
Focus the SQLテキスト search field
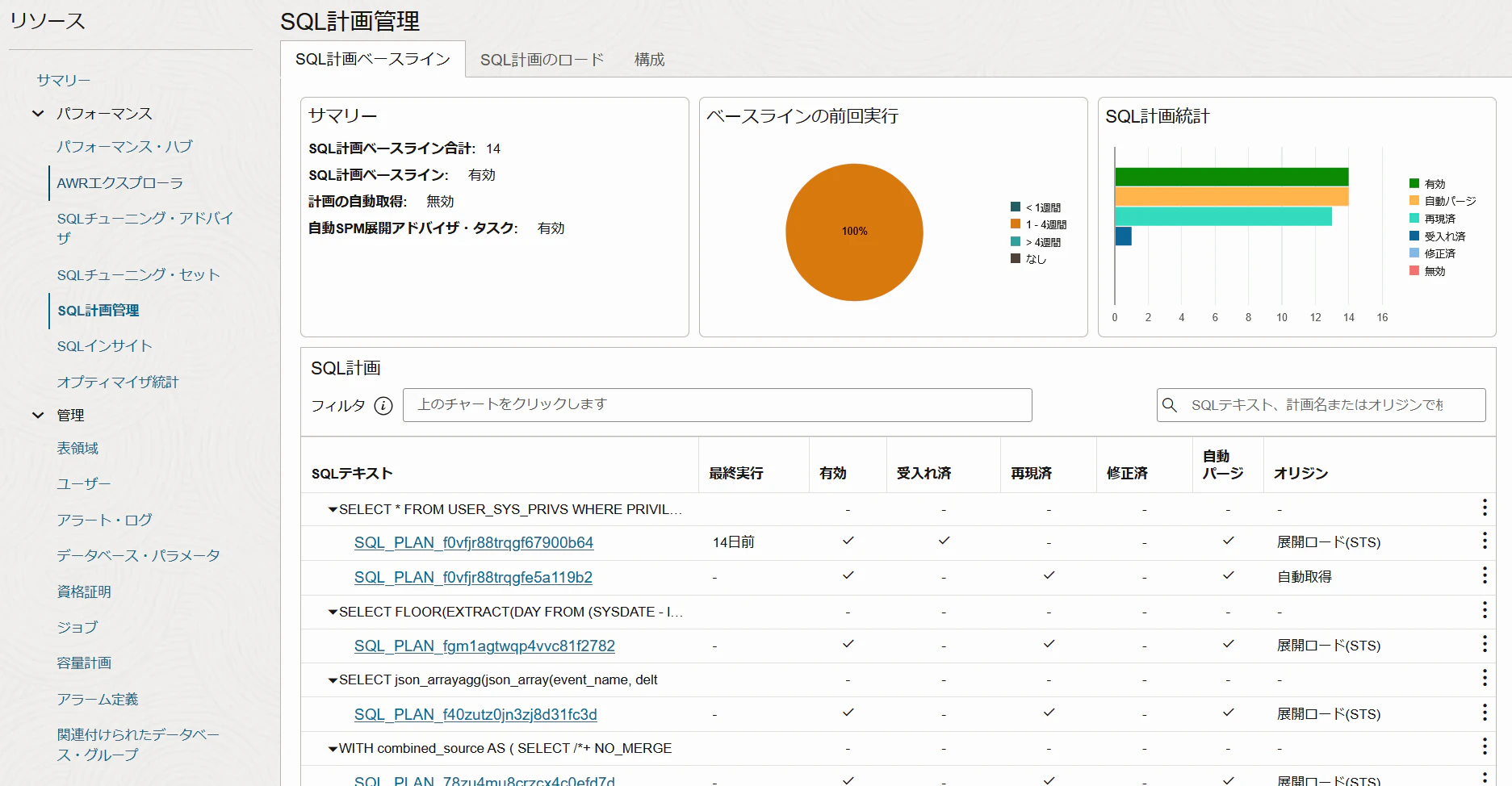[x=1321, y=405]
